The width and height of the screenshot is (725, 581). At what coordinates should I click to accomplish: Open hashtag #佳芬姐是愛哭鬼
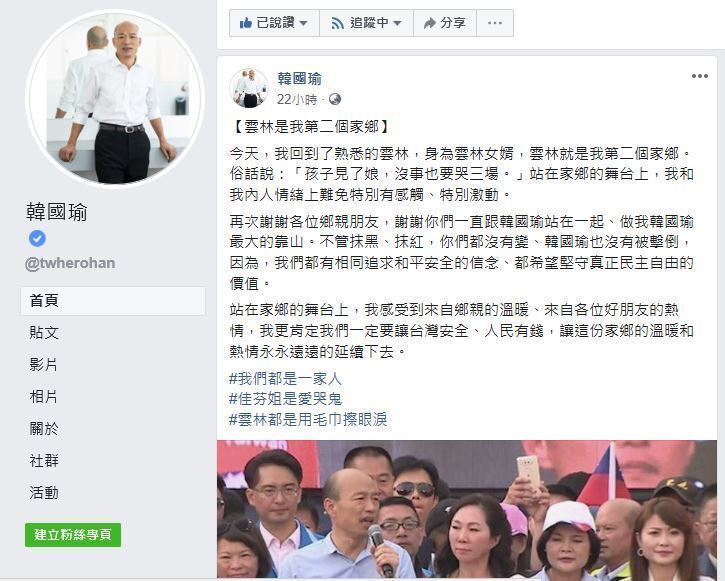point(285,399)
